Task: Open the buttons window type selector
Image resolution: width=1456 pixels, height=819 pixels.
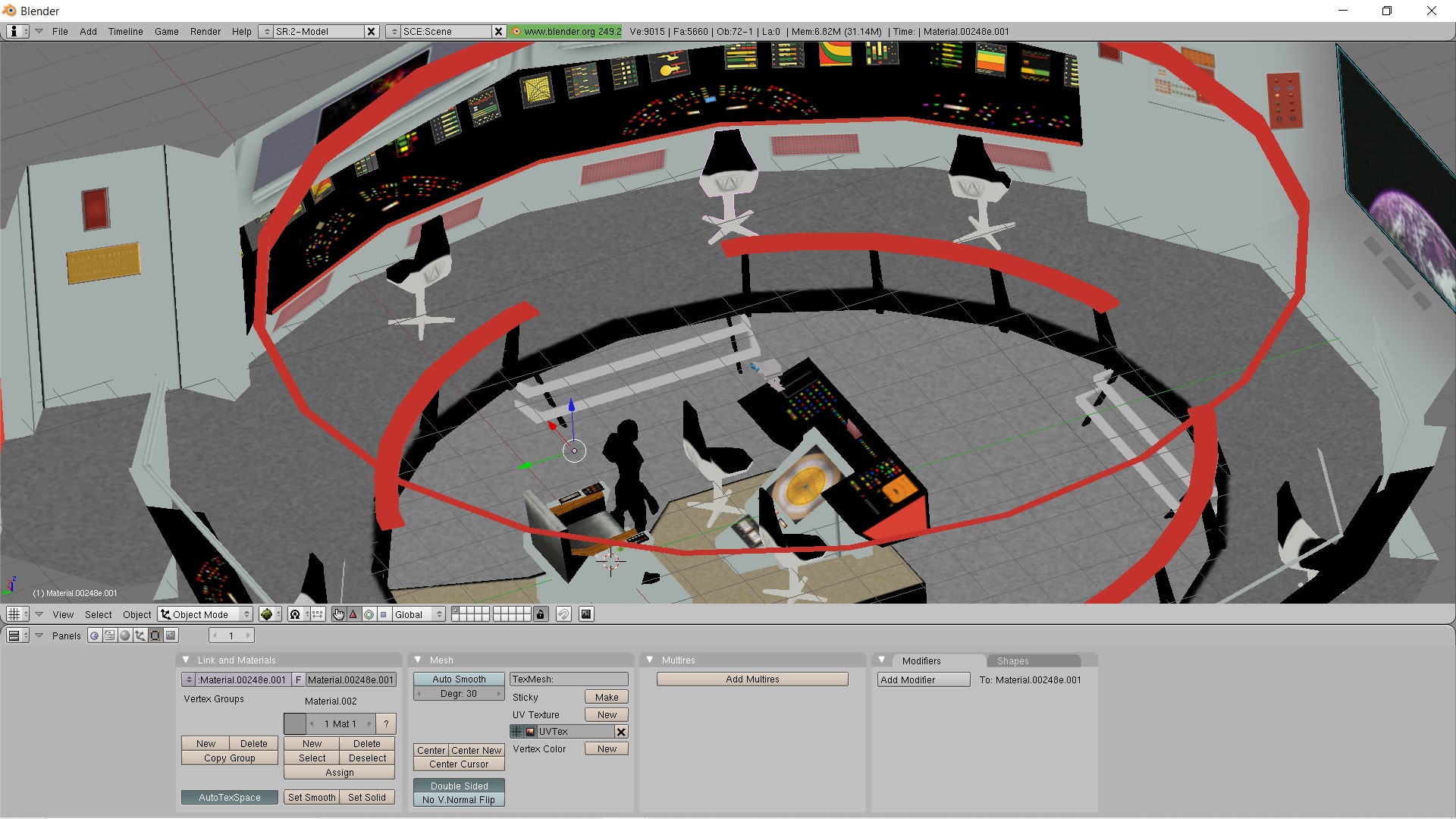Action: 17,635
